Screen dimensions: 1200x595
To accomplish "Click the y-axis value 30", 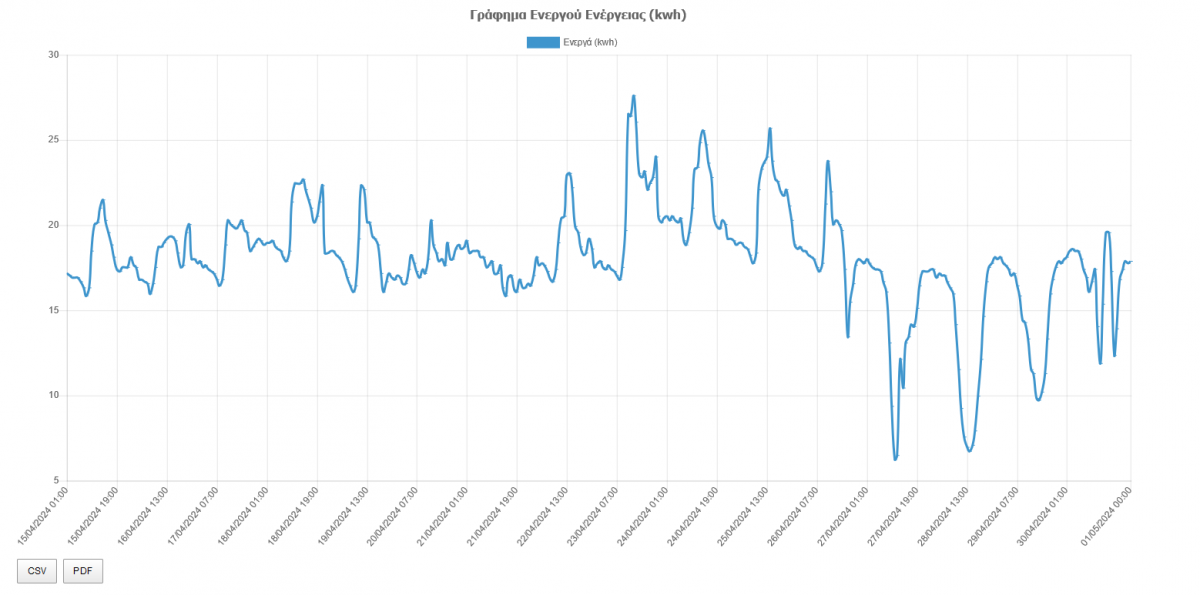I will point(53,55).
